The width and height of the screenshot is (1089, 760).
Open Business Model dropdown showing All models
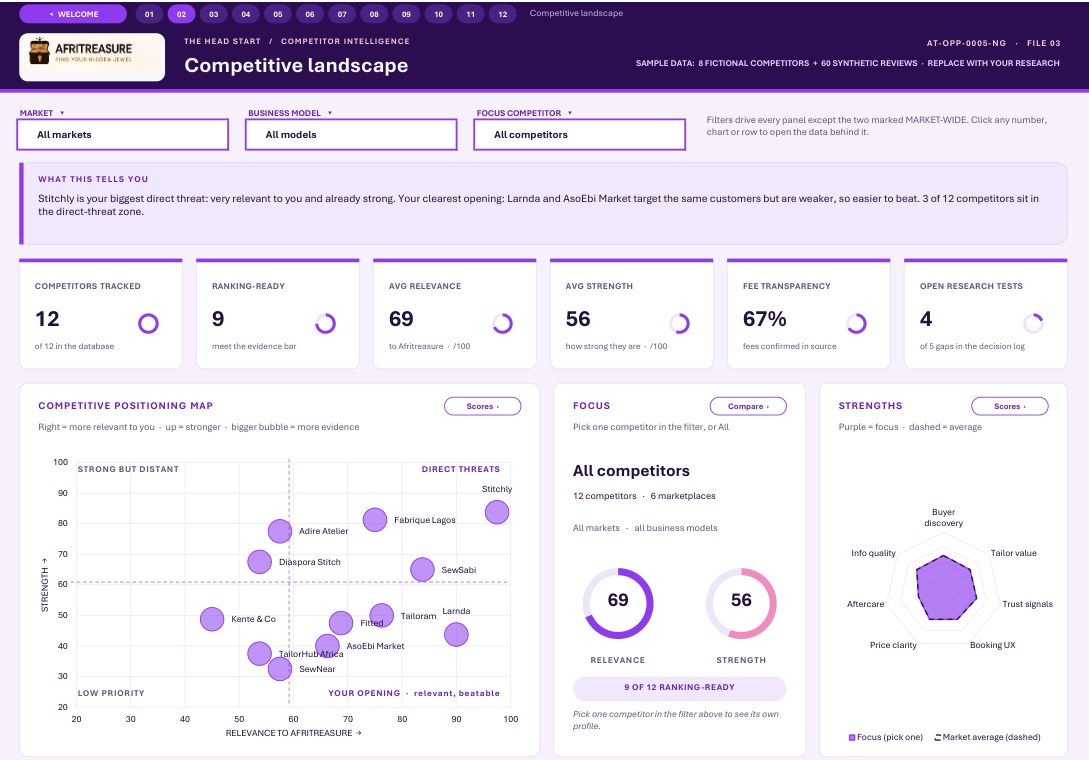[351, 135]
